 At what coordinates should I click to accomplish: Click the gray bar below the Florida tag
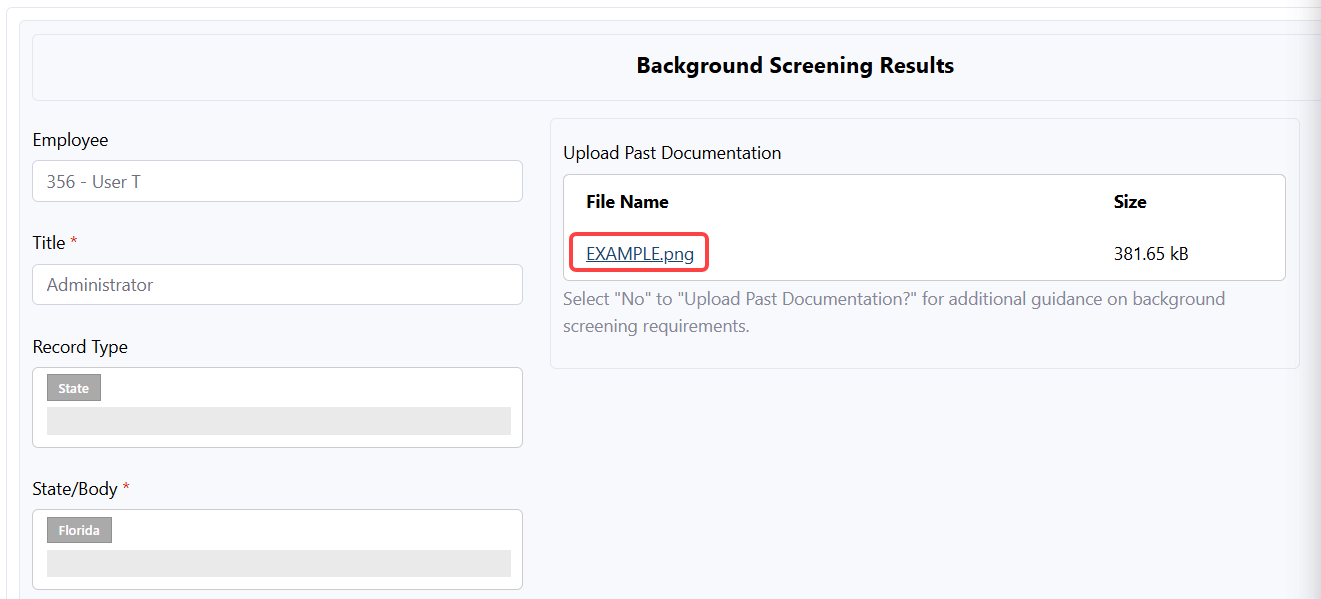(x=278, y=563)
